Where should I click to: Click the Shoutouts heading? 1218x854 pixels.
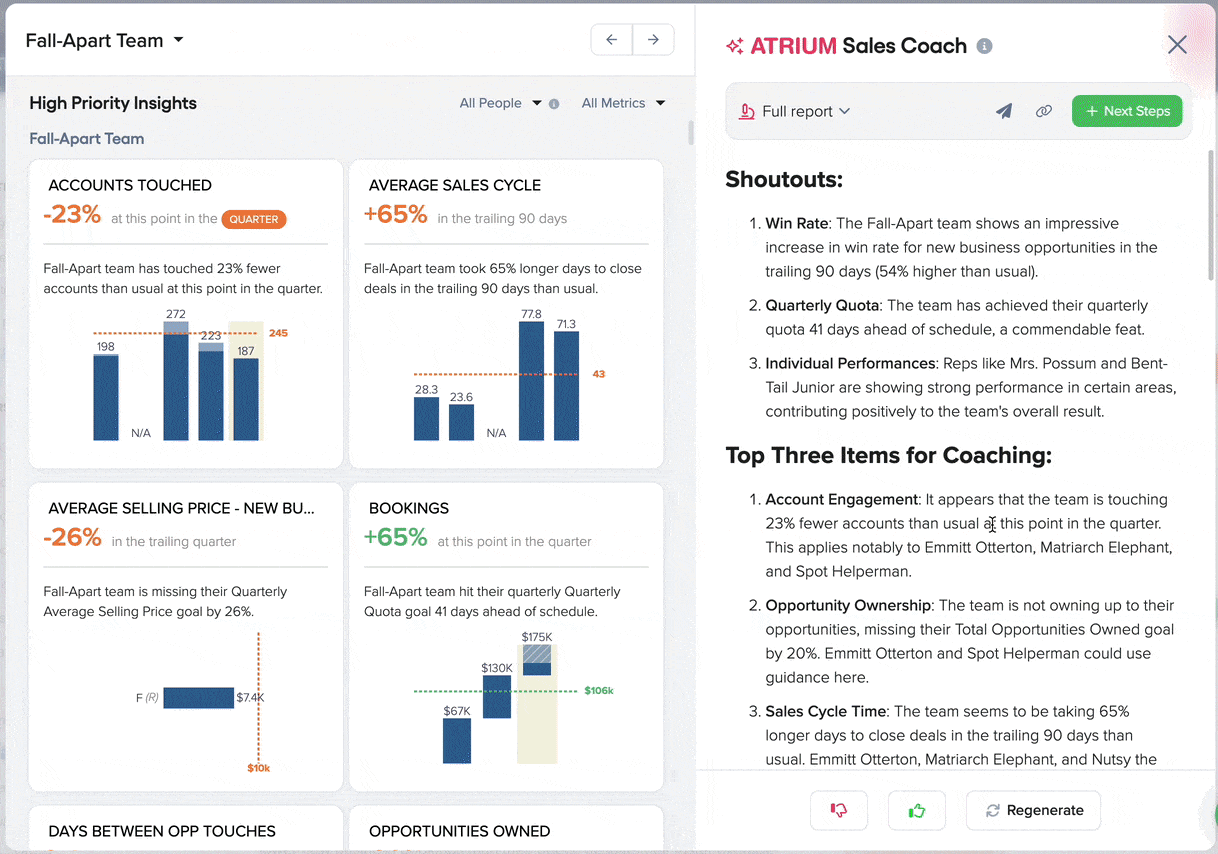[784, 180]
